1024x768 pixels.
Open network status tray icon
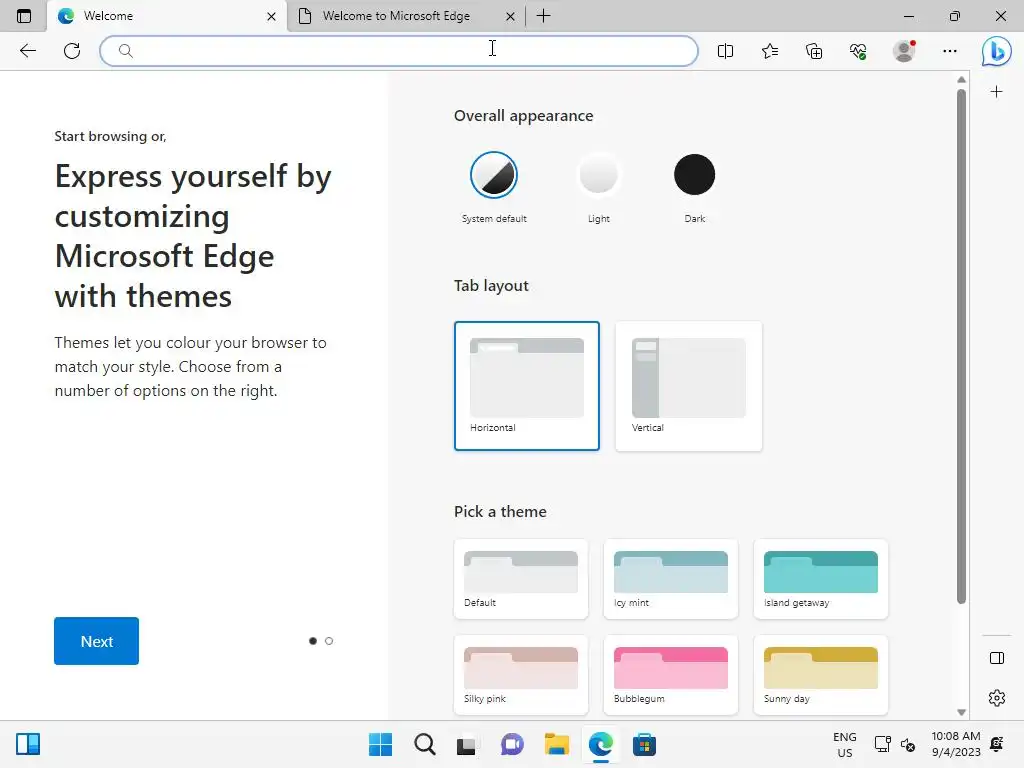[x=882, y=744]
